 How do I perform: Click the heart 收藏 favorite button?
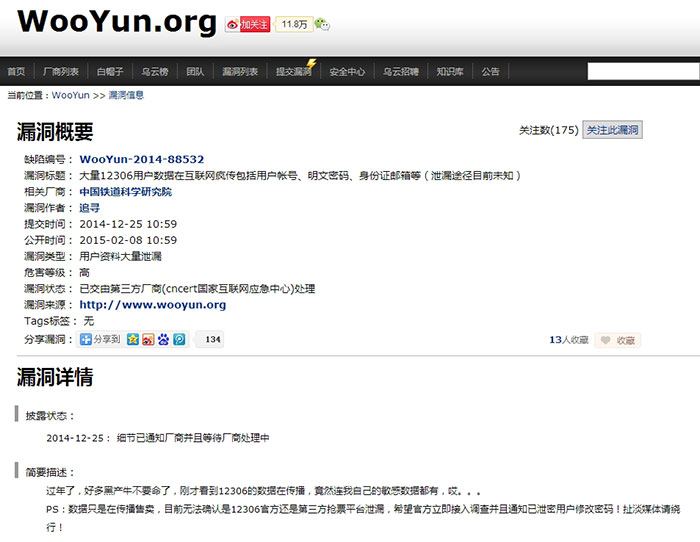click(x=617, y=340)
